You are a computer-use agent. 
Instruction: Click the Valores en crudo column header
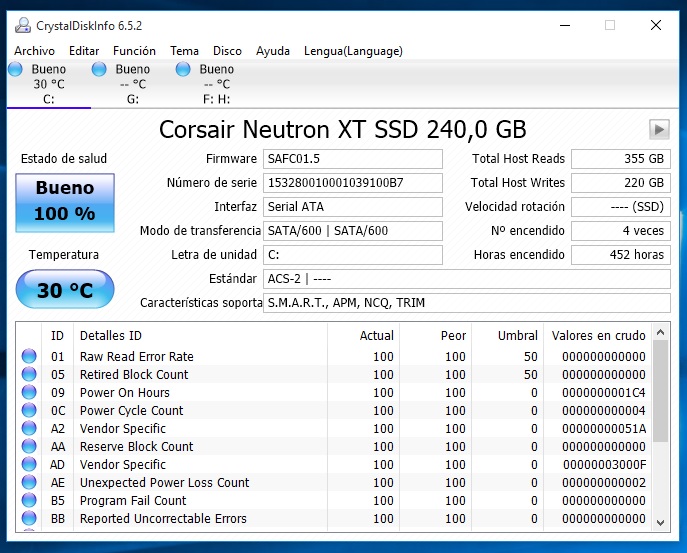(598, 336)
